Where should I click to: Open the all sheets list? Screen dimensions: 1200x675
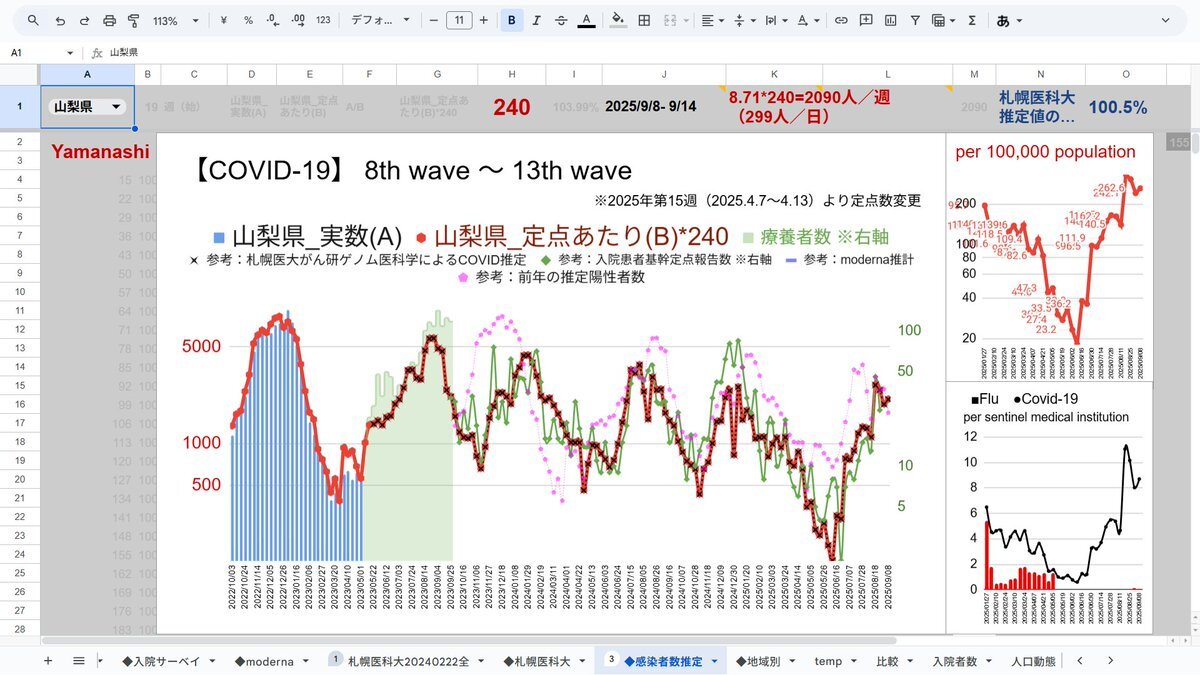(78, 661)
